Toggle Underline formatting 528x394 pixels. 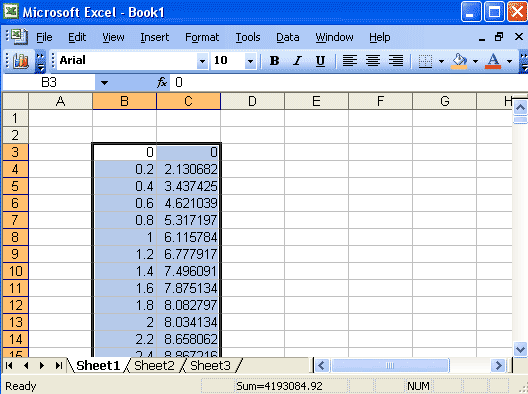[320, 61]
